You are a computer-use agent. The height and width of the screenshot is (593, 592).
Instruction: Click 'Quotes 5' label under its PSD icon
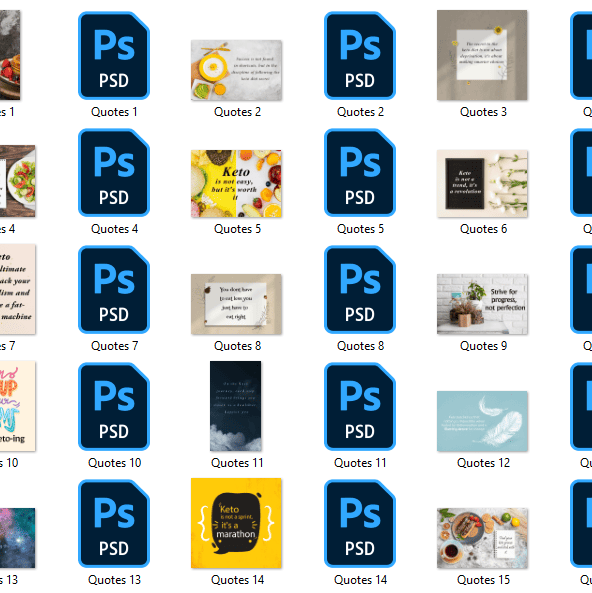point(360,229)
